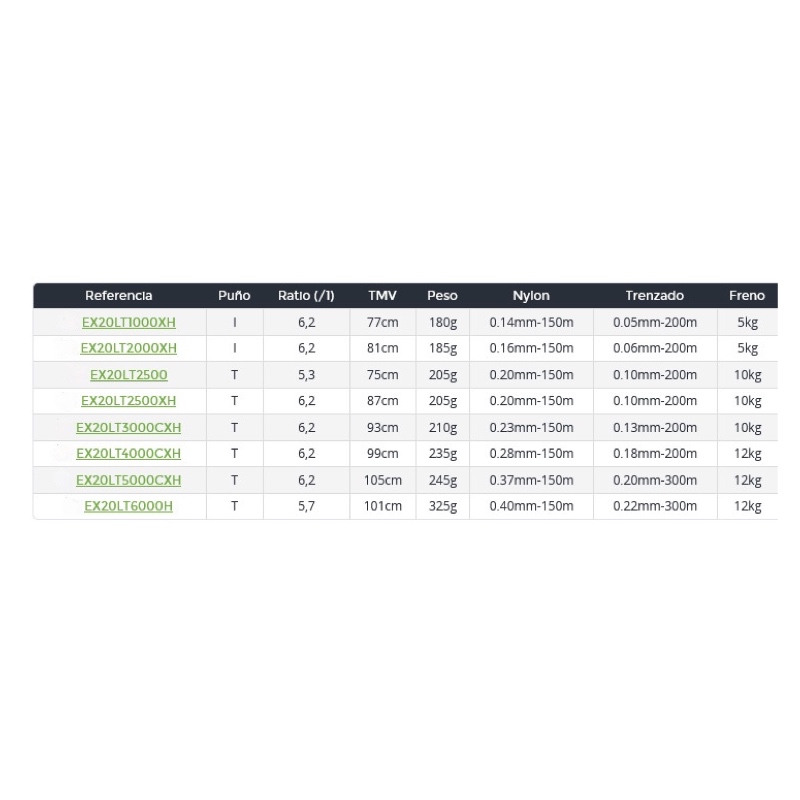Click the Nylon column header
Image resolution: width=800 pixels, height=800 pixels.
point(531,295)
